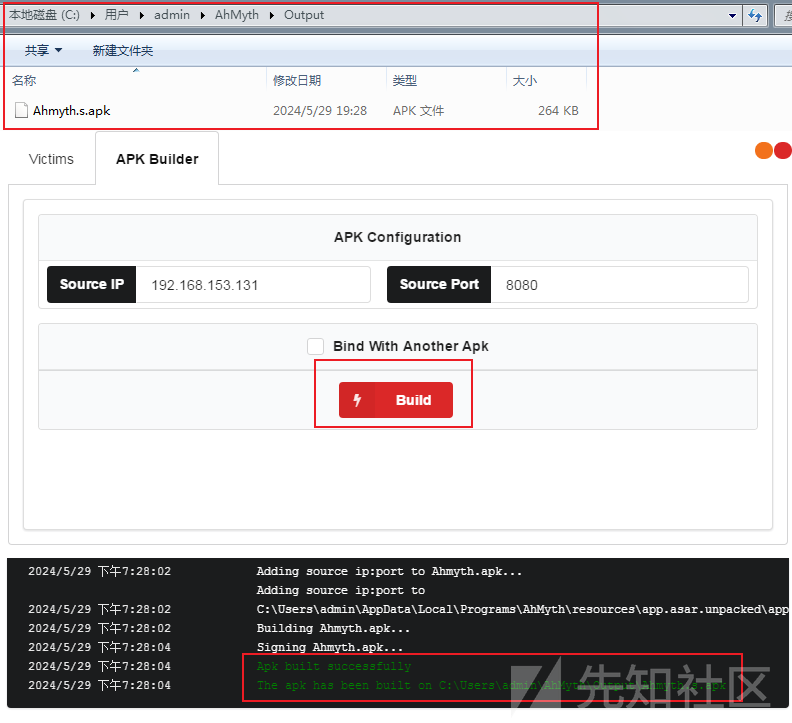Switch to the Victims tab

tap(51, 159)
